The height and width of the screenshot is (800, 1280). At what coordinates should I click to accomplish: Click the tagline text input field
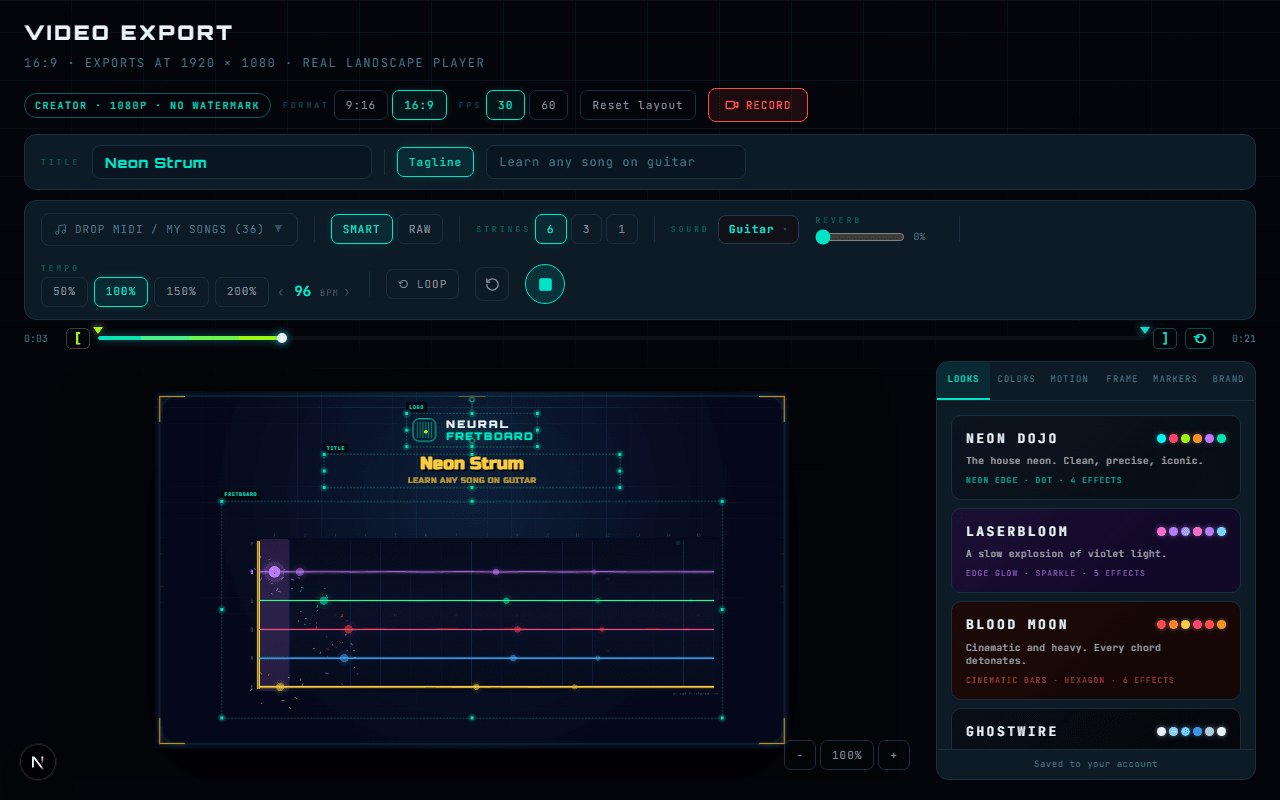coord(616,162)
